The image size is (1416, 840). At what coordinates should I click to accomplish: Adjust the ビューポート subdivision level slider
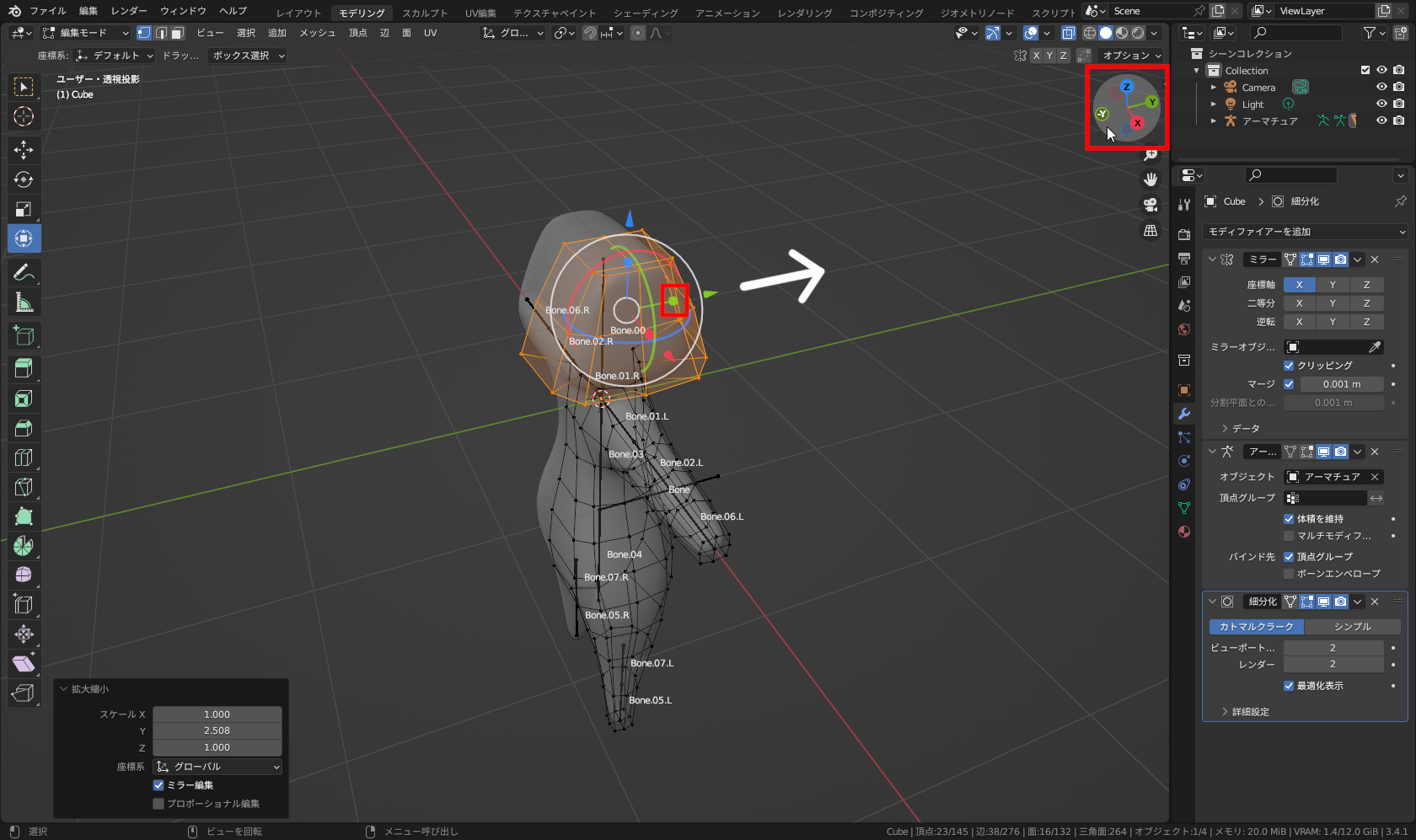(1334, 647)
